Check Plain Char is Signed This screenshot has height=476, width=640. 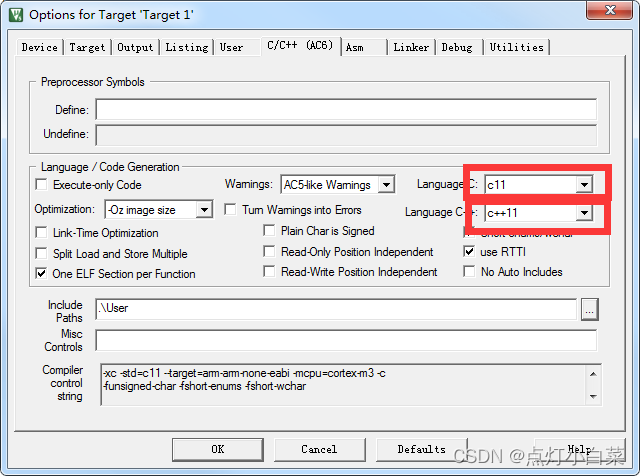point(269,231)
